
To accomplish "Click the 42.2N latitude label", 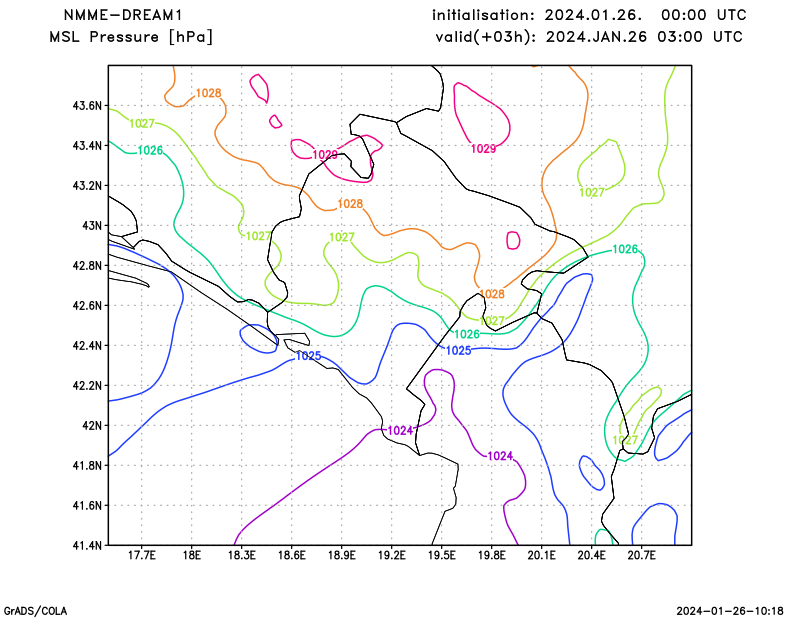I will click(x=87, y=385).
